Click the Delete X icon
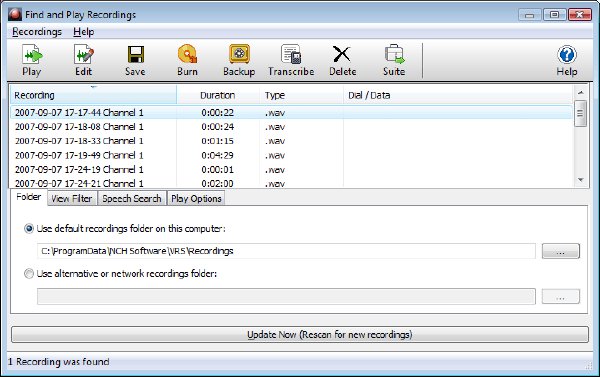 pyautogui.click(x=342, y=54)
